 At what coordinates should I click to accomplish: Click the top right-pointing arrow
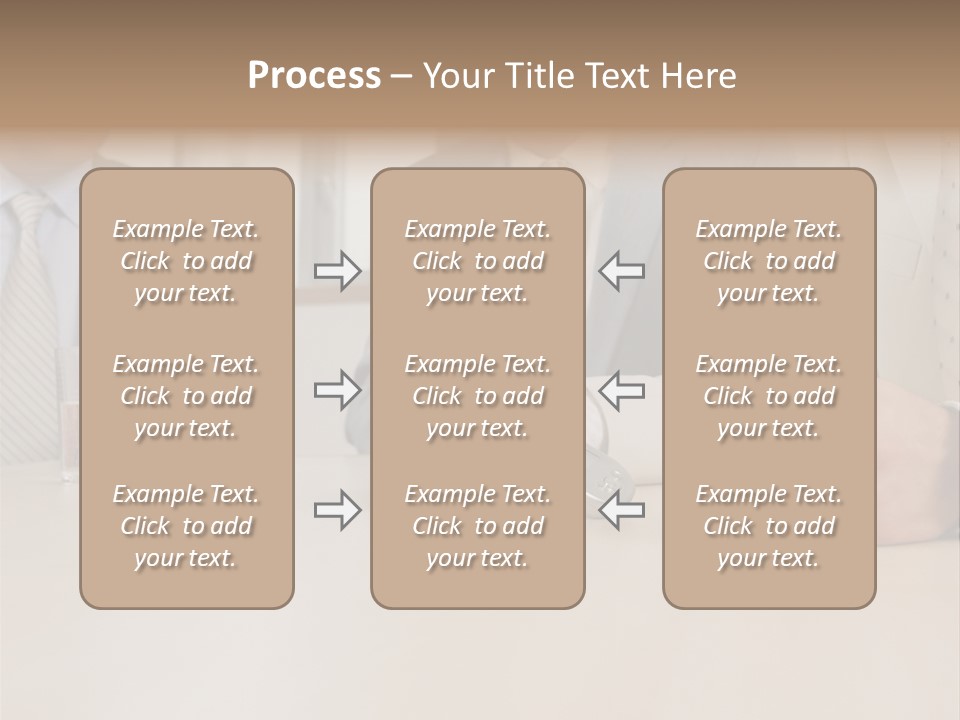pyautogui.click(x=338, y=271)
